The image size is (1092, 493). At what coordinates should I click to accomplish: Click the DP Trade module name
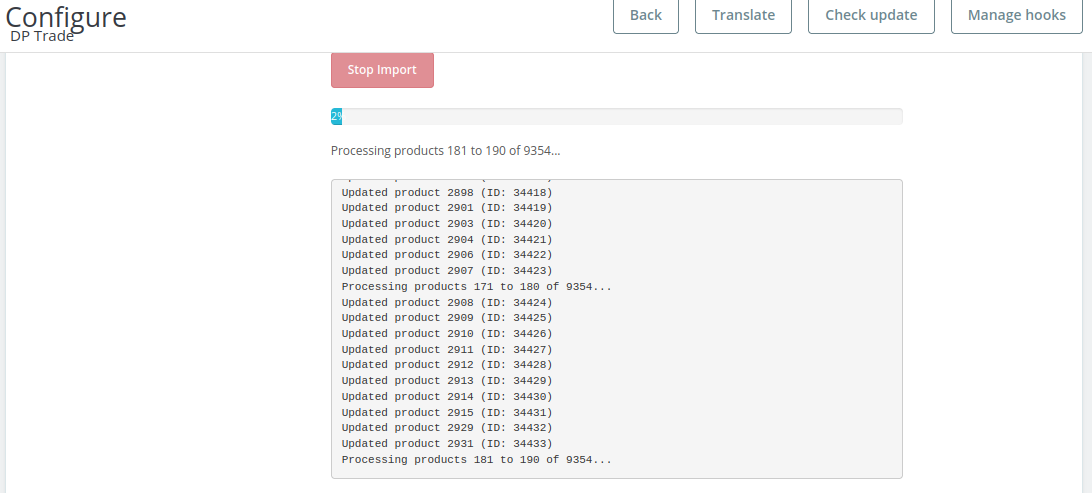(x=41, y=37)
